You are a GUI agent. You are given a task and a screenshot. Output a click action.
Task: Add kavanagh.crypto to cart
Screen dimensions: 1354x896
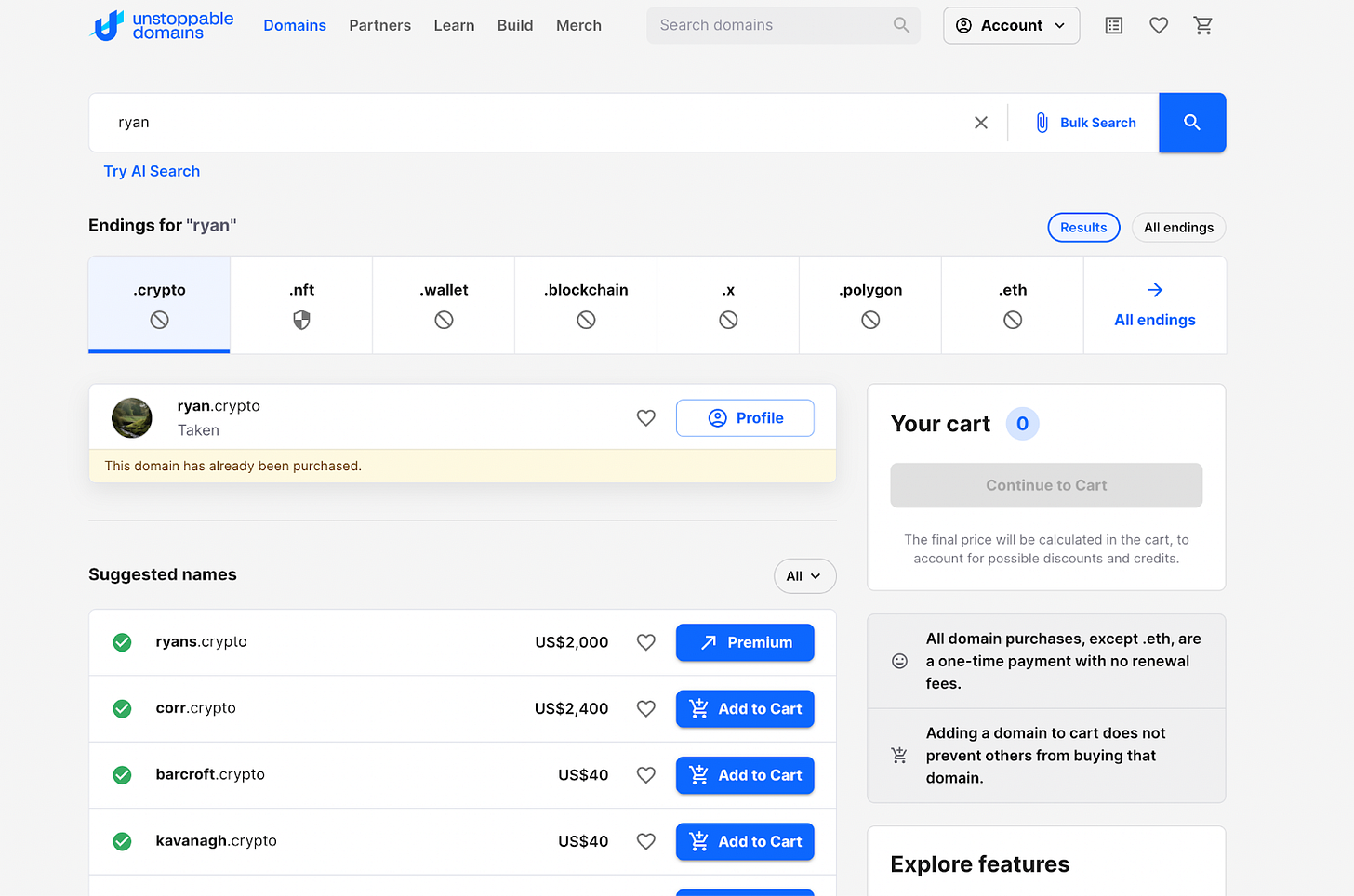click(x=745, y=841)
